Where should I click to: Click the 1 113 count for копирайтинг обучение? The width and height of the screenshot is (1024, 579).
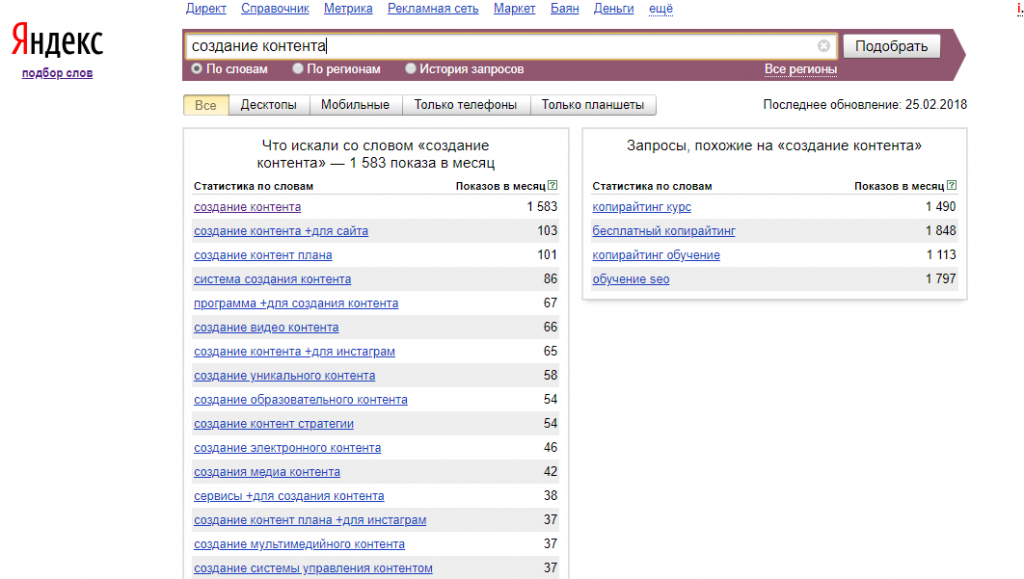941,255
